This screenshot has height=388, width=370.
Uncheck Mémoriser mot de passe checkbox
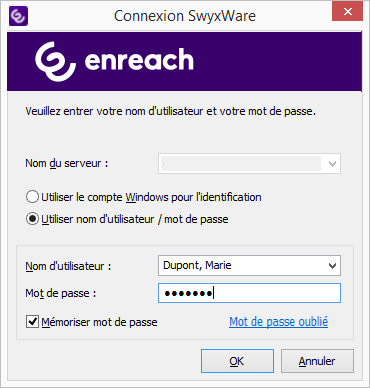tap(32, 322)
